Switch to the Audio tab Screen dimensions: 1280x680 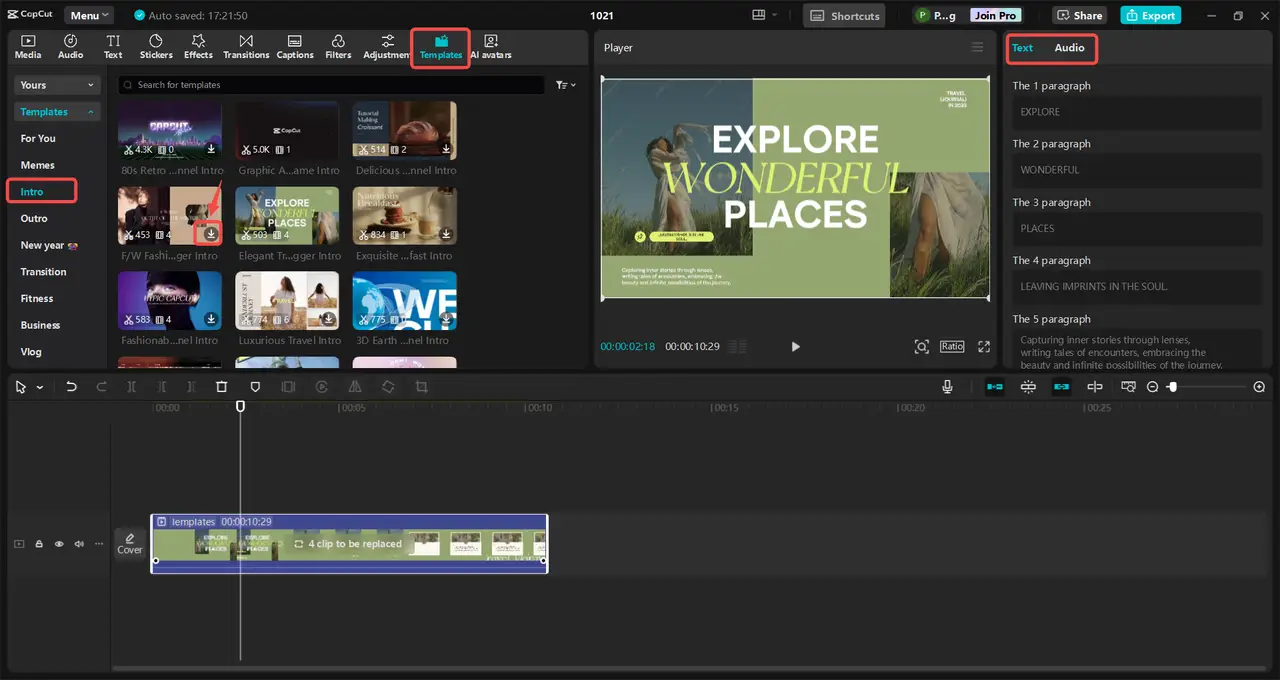point(1069,48)
